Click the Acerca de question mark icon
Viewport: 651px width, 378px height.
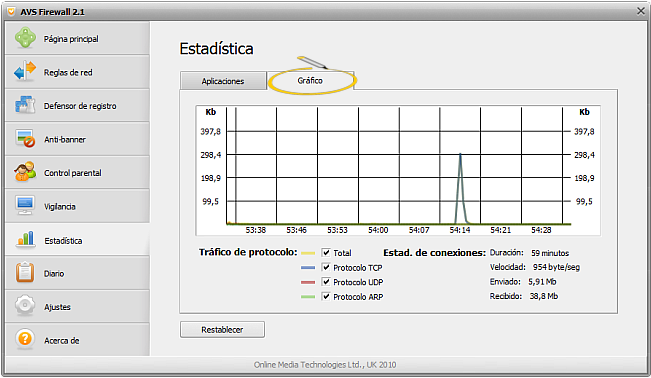click(x=25, y=339)
